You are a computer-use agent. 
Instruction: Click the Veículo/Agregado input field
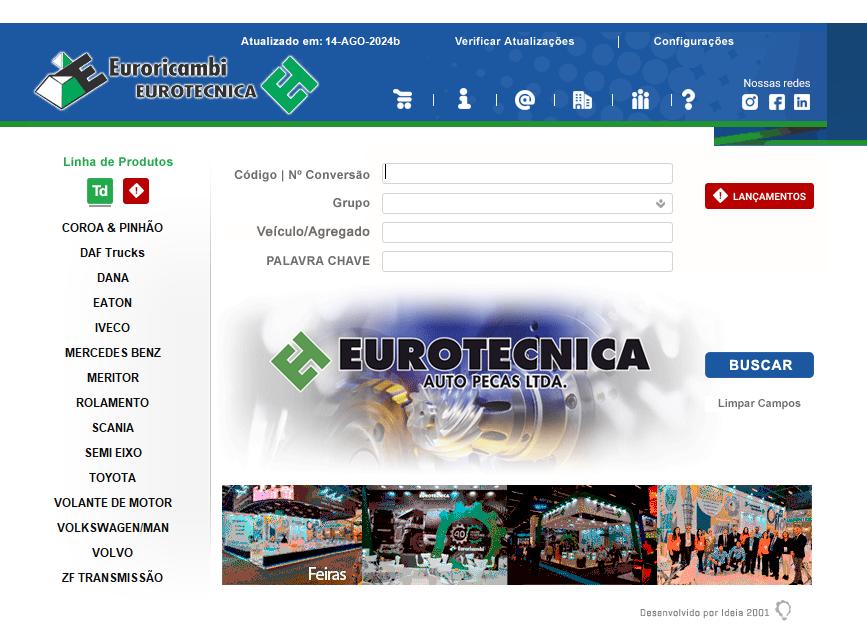(527, 232)
